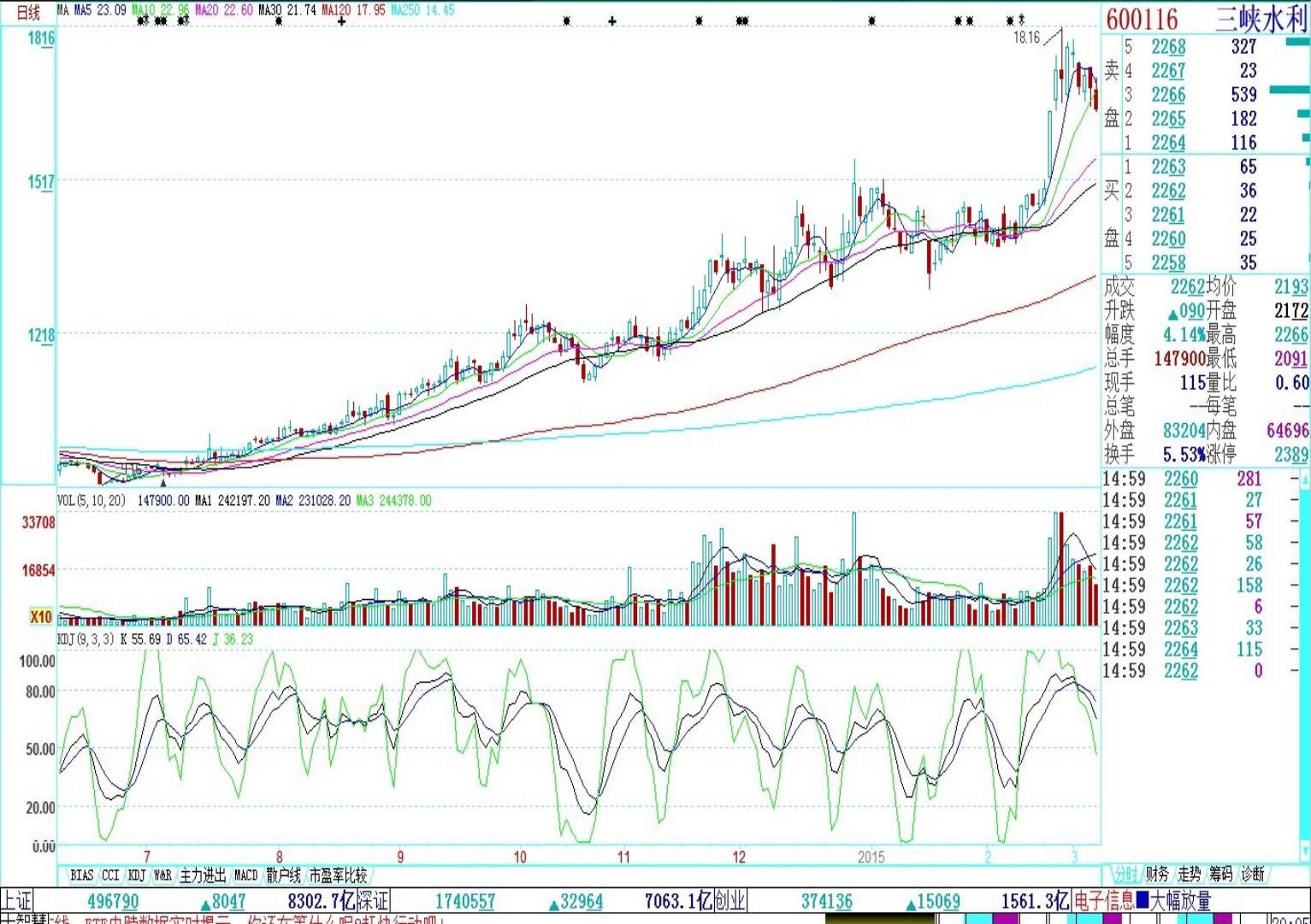The width and height of the screenshot is (1311, 924).
Task: Click the blue square icon before 大幅放量
Action: click(x=1142, y=899)
